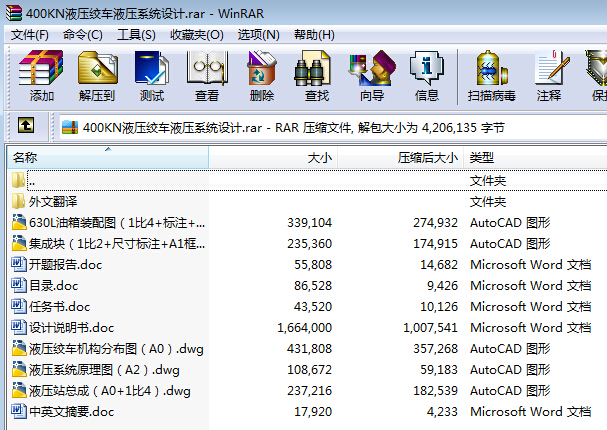Go up one folder level arrow
This screenshot has height=430, width=607.
coord(26,125)
